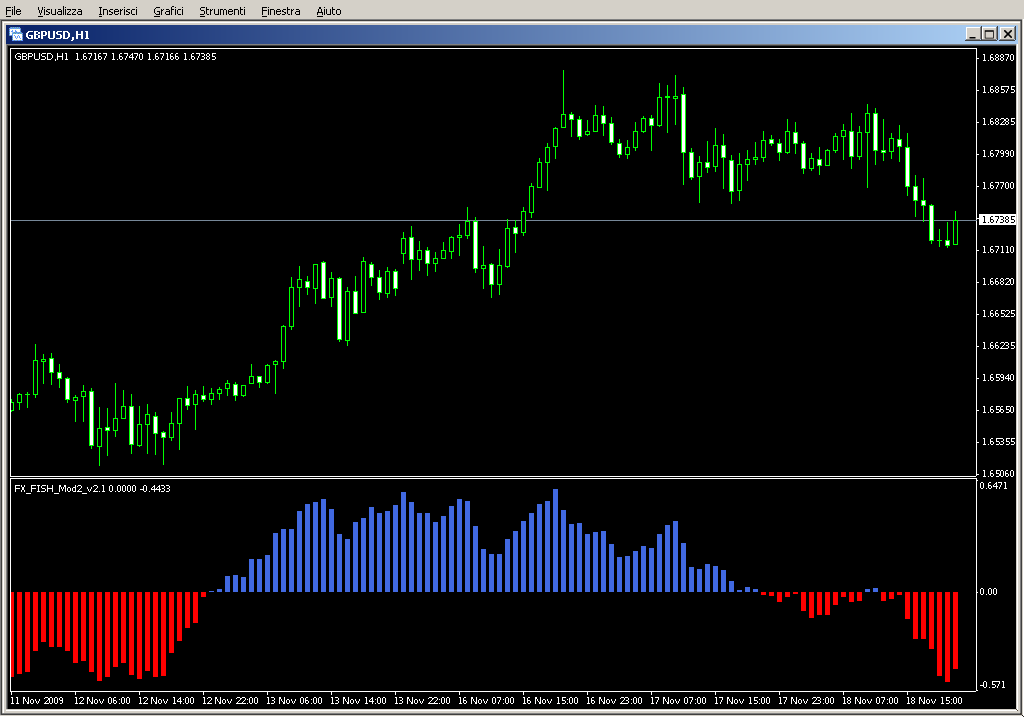Click the tallest blue bar near 16 Nov 15:00

(556, 541)
